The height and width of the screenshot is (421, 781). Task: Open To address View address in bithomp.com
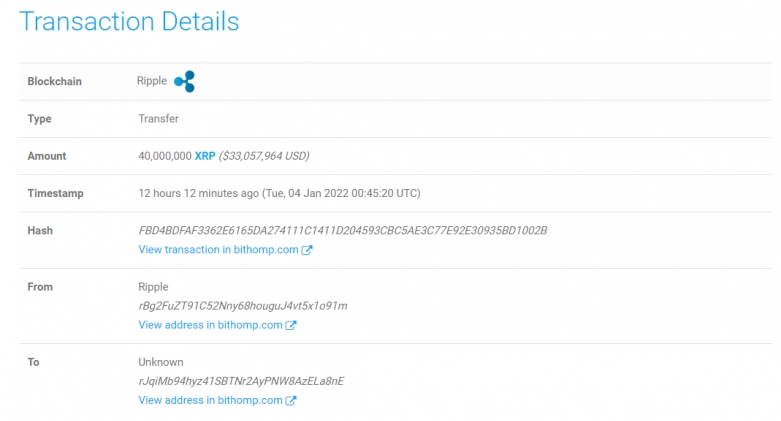click(x=210, y=400)
